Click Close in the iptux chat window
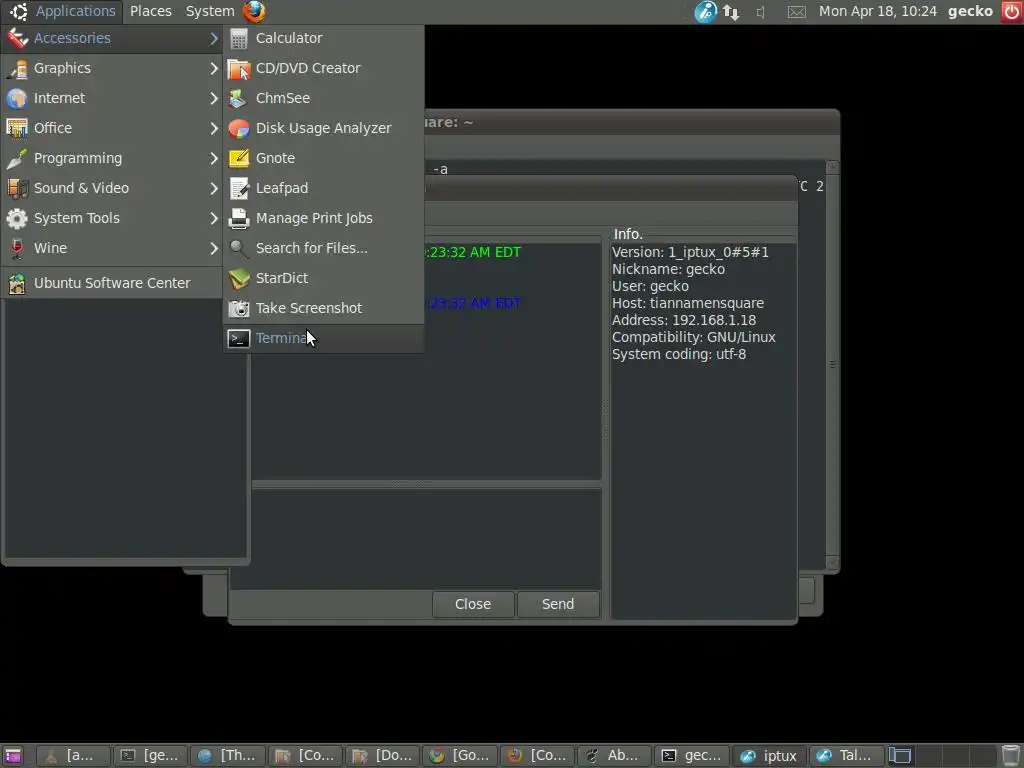Viewport: 1024px width, 768px height. (x=473, y=604)
